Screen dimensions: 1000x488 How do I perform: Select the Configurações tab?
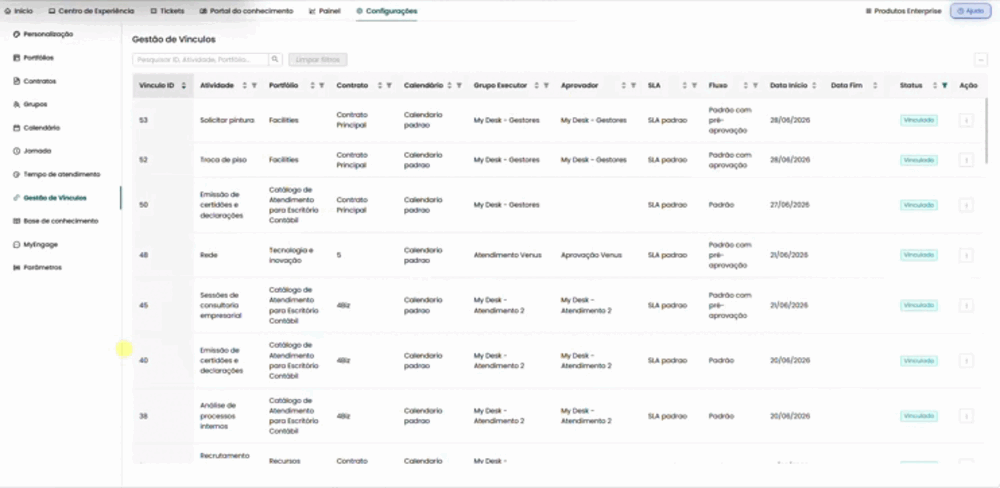pos(386,11)
